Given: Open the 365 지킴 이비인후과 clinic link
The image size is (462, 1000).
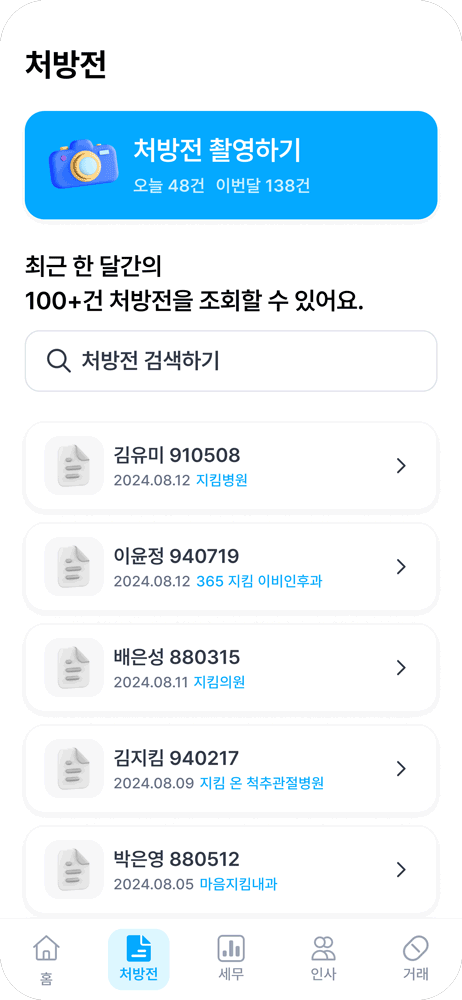Looking at the screenshot, I should (x=259, y=582).
